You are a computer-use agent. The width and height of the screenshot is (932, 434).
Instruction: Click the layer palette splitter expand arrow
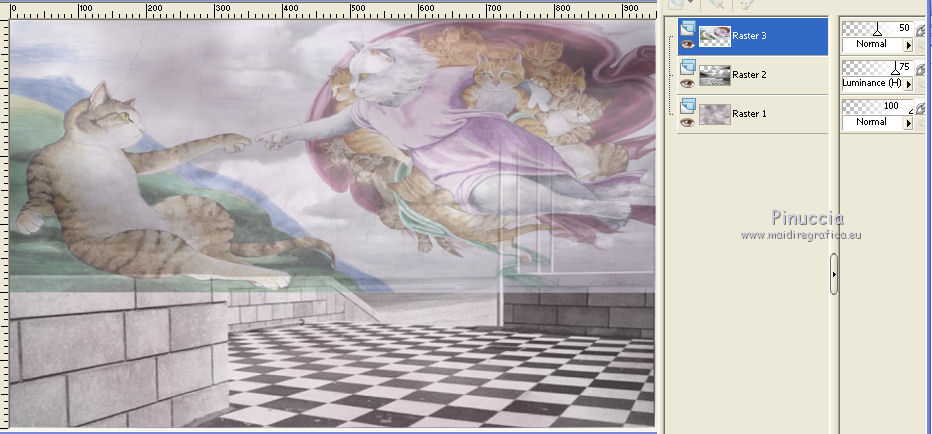[834, 274]
